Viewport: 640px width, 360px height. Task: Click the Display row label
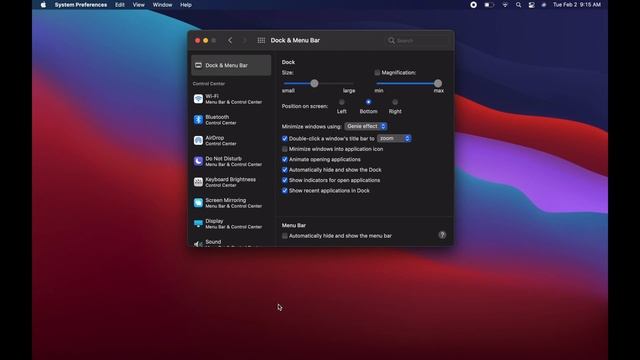(214, 221)
